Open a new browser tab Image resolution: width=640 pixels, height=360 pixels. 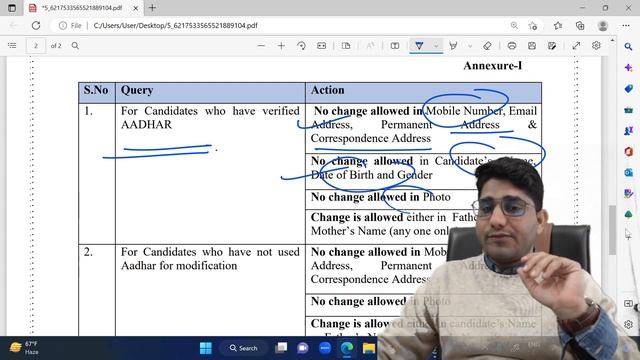[x=152, y=7]
